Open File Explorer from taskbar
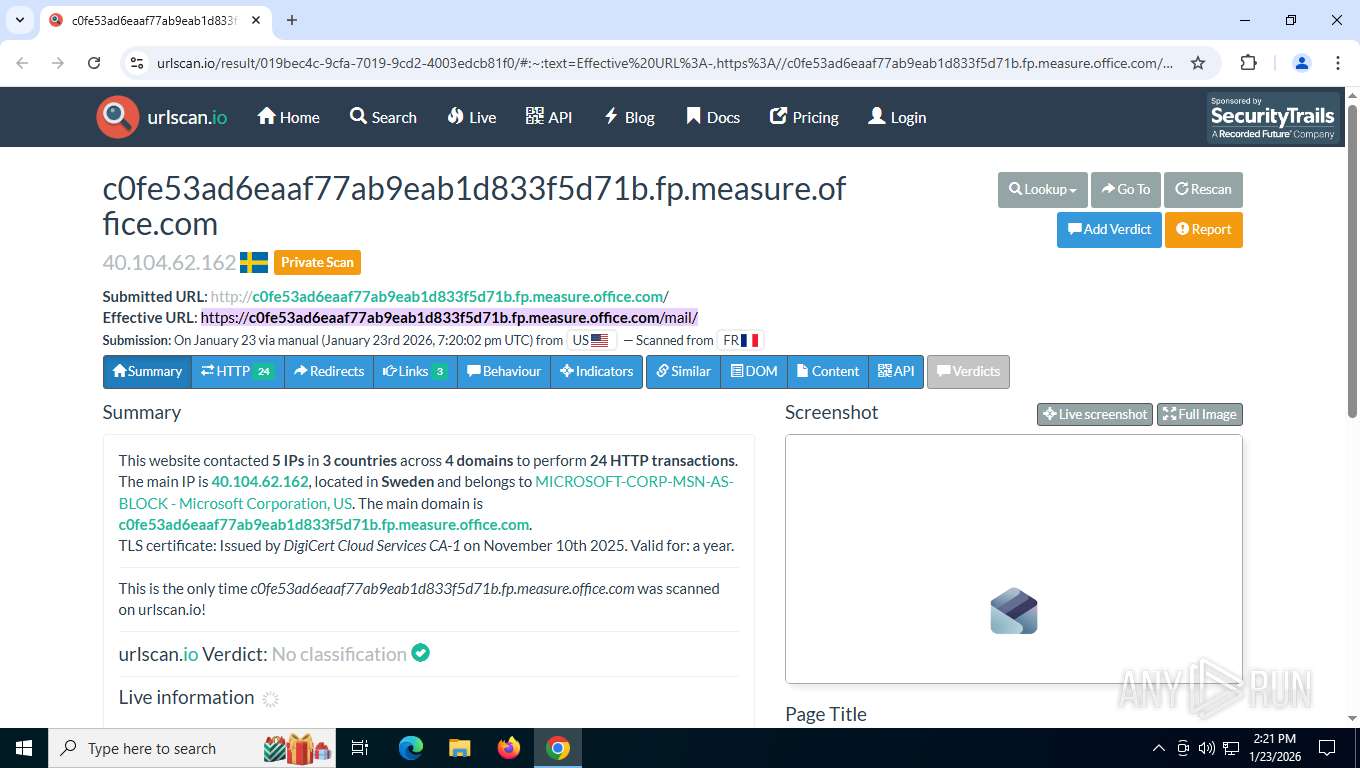The image size is (1360, 768). click(x=459, y=748)
